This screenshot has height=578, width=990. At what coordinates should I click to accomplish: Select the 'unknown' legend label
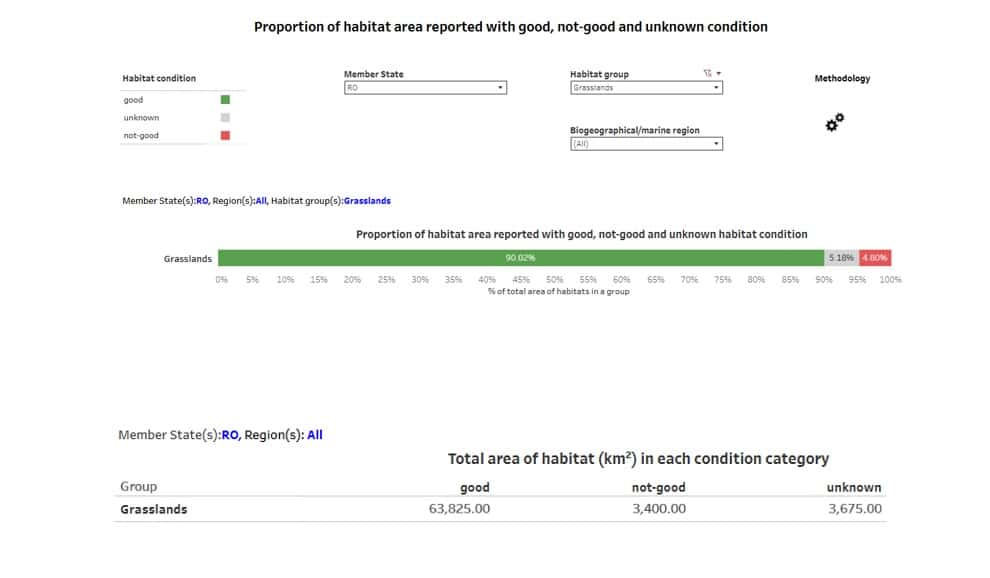141,118
